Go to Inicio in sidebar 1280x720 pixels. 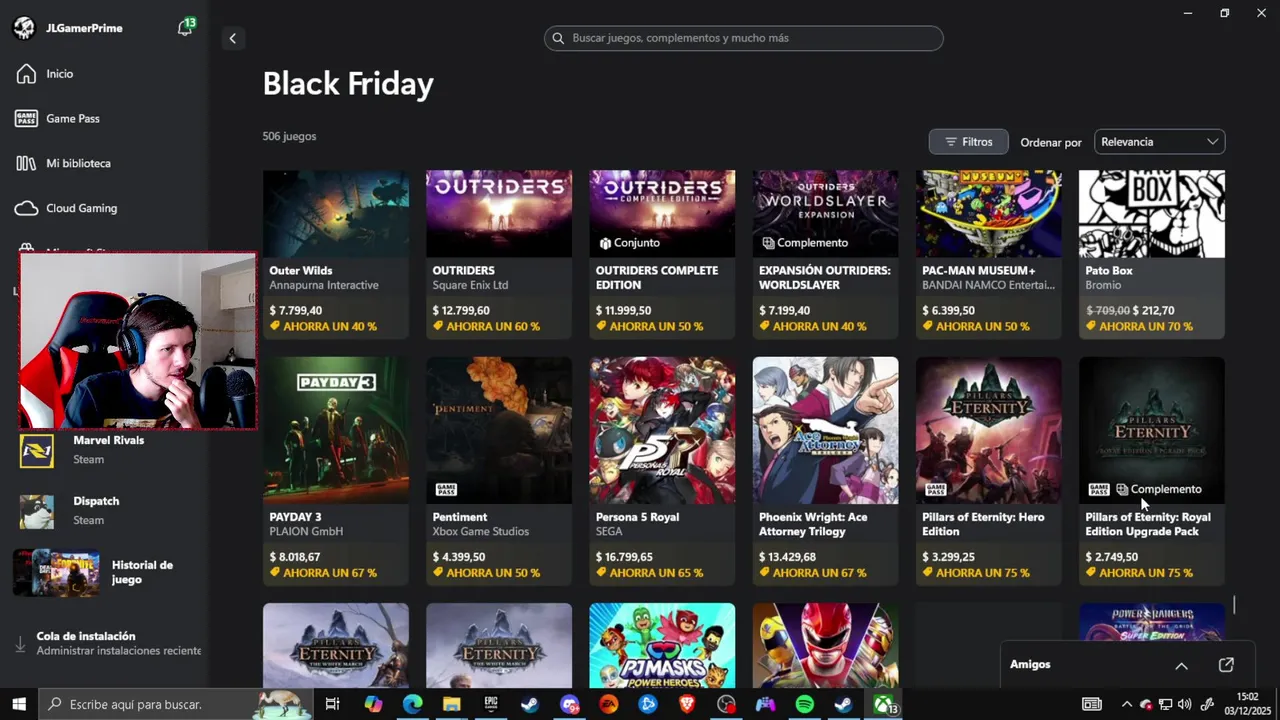pos(60,74)
